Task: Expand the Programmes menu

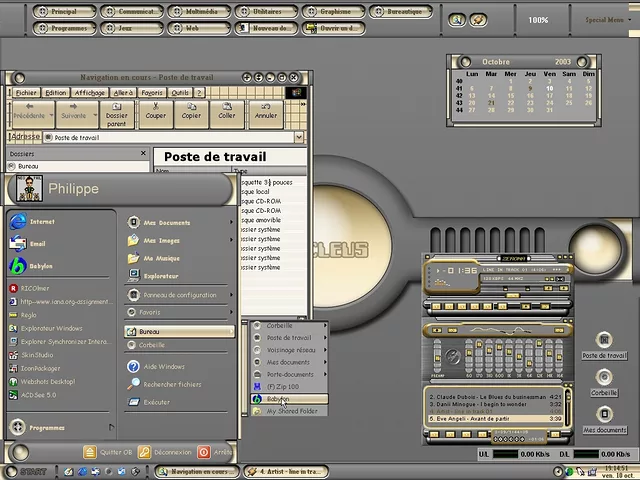Action: pos(46,427)
